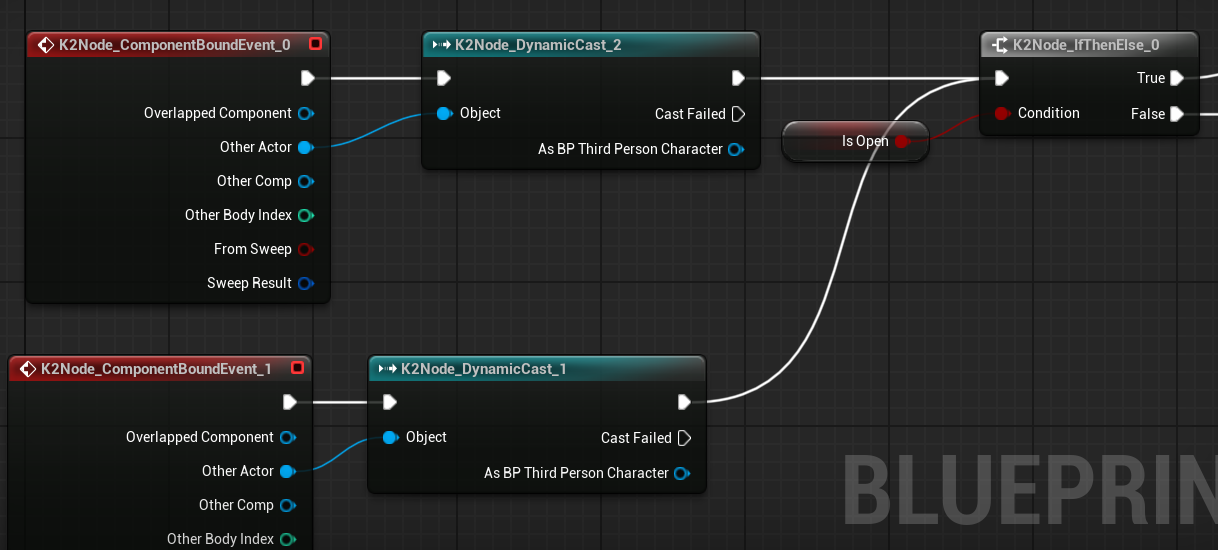Click the event diamond icon of ComponentBoundEvent_0
1218x550 pixels.
(x=44, y=44)
